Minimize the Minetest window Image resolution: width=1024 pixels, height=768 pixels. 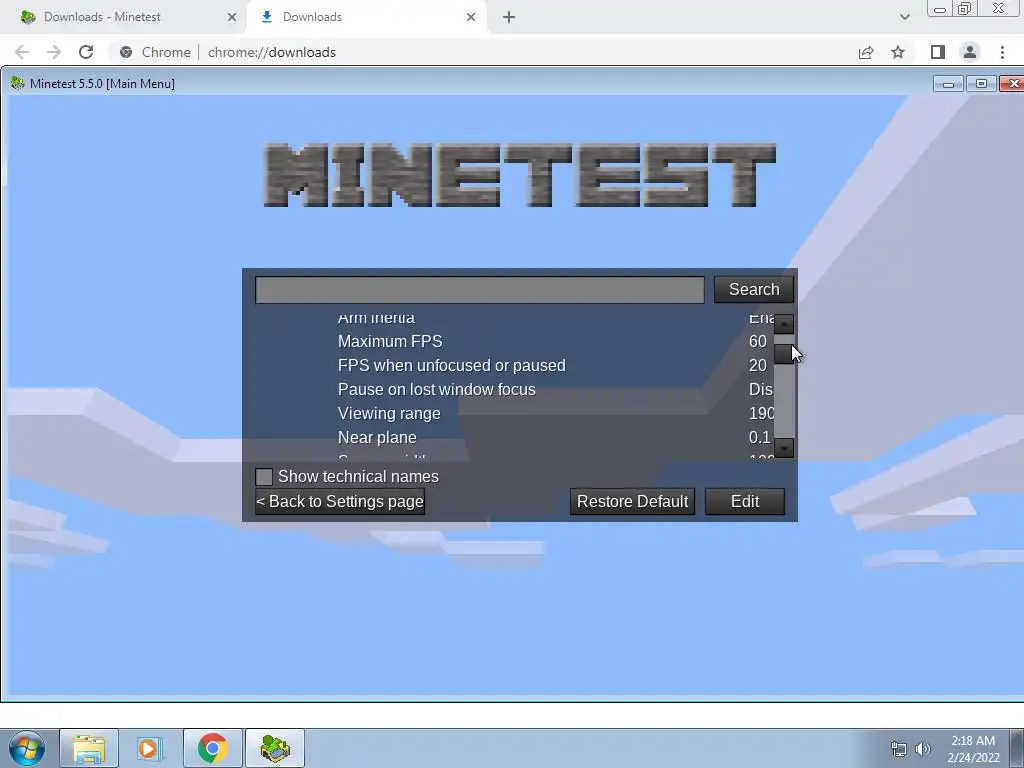click(x=948, y=84)
